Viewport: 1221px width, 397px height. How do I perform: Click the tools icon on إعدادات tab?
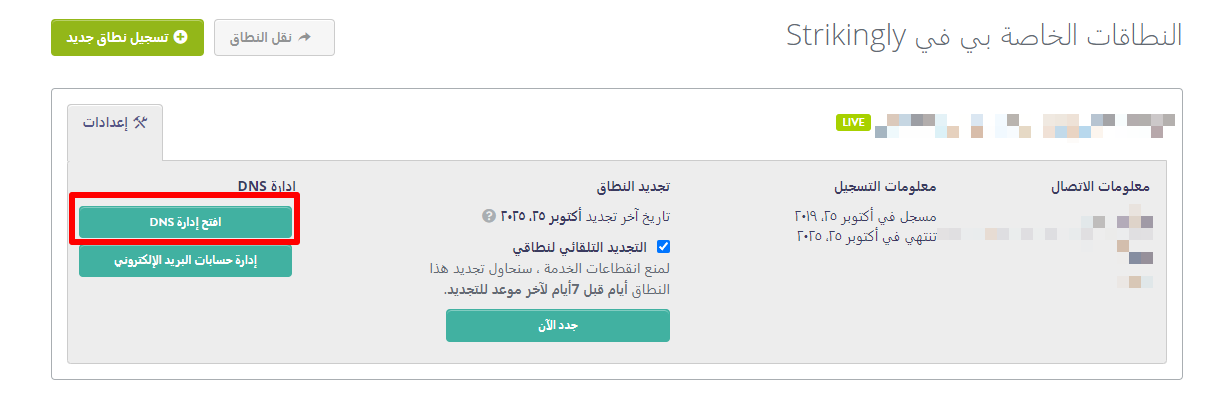(141, 123)
